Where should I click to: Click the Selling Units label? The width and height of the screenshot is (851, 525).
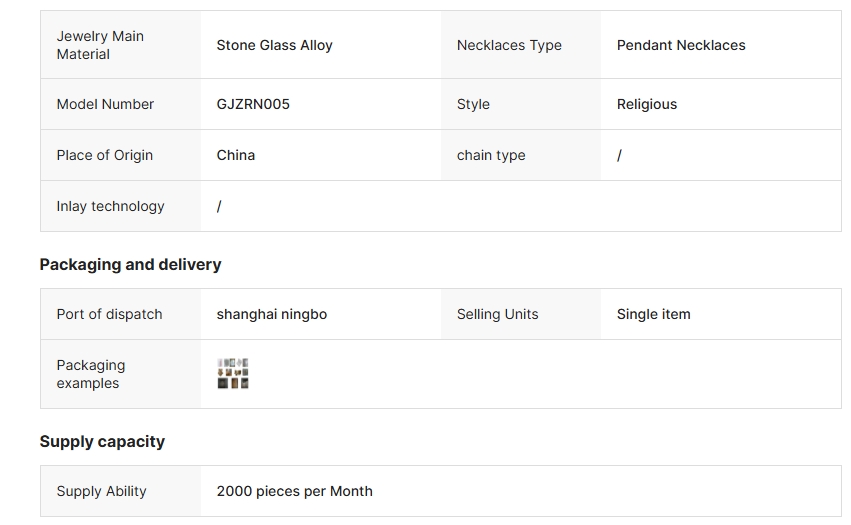pyautogui.click(x=497, y=314)
